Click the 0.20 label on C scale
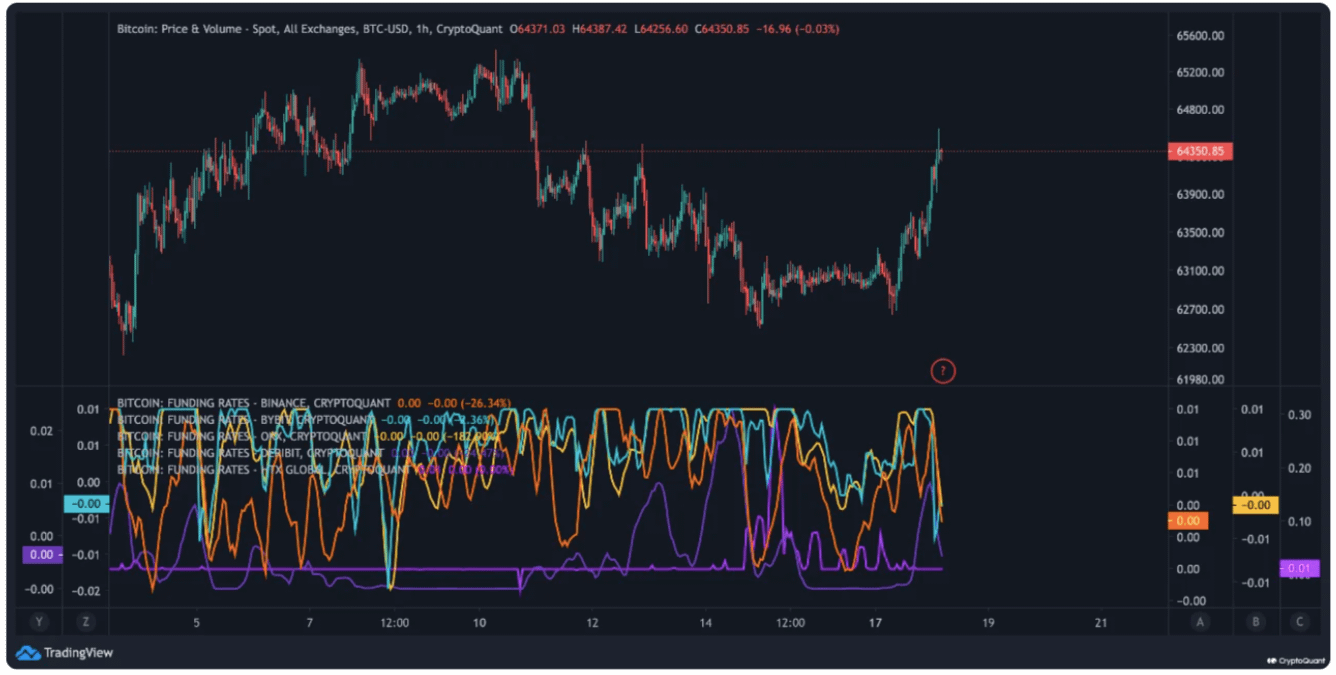The width and height of the screenshot is (1336, 675). coord(1300,468)
